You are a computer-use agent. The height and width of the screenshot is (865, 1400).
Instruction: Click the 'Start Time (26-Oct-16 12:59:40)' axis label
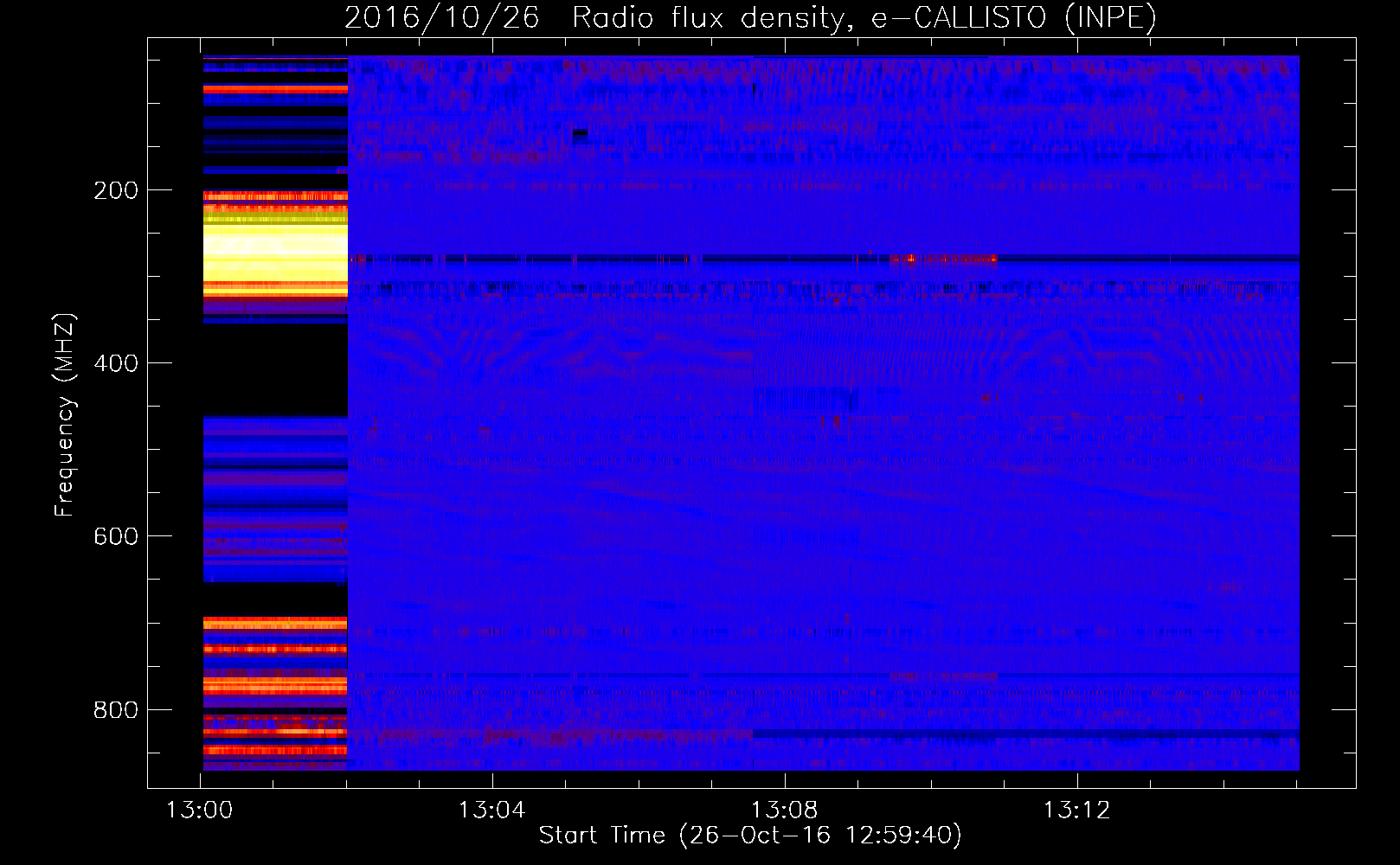pyautogui.click(x=750, y=836)
